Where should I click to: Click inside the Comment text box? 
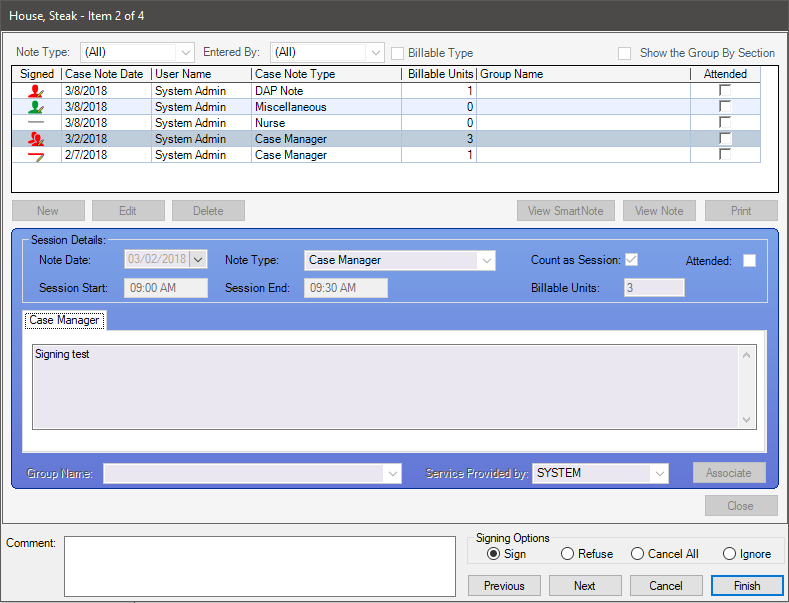click(x=260, y=567)
